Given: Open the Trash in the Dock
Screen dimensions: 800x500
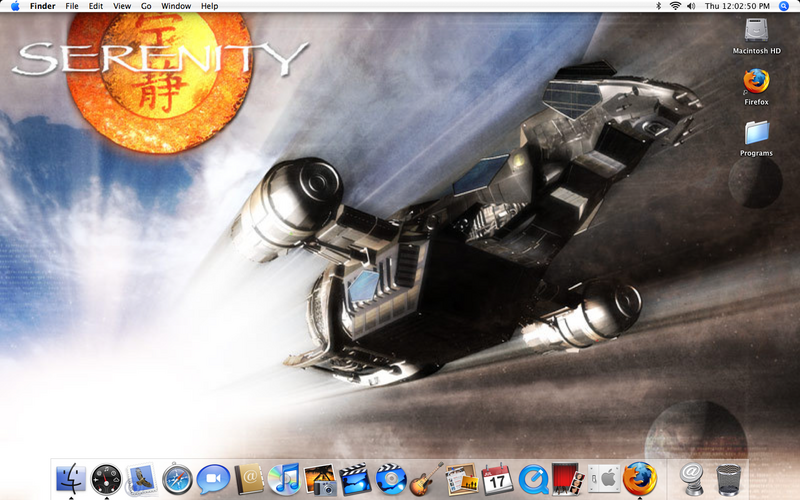Looking at the screenshot, I should (x=729, y=479).
